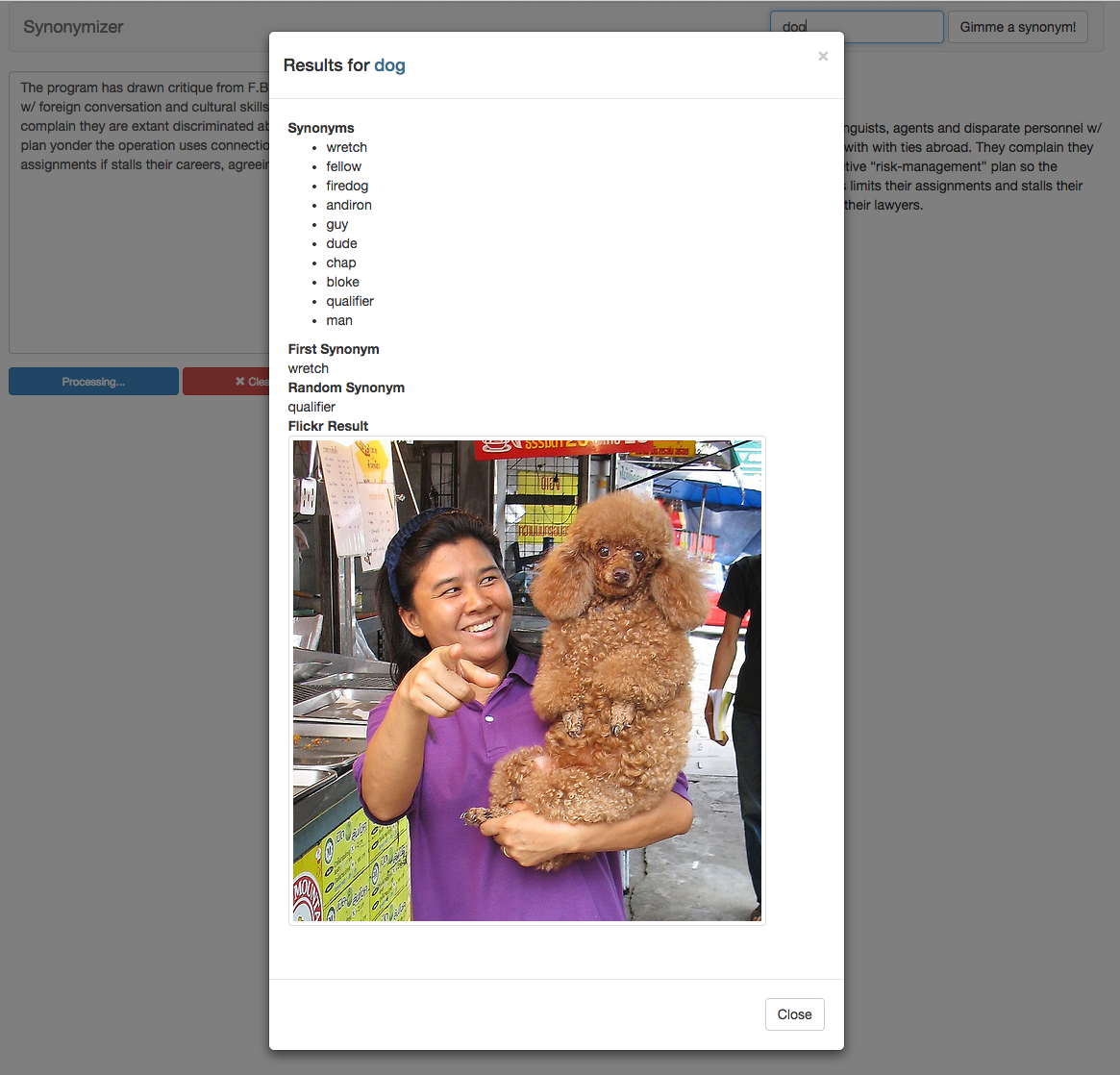Select the synonym fellow in the list
1120x1075 pixels.
click(x=343, y=166)
